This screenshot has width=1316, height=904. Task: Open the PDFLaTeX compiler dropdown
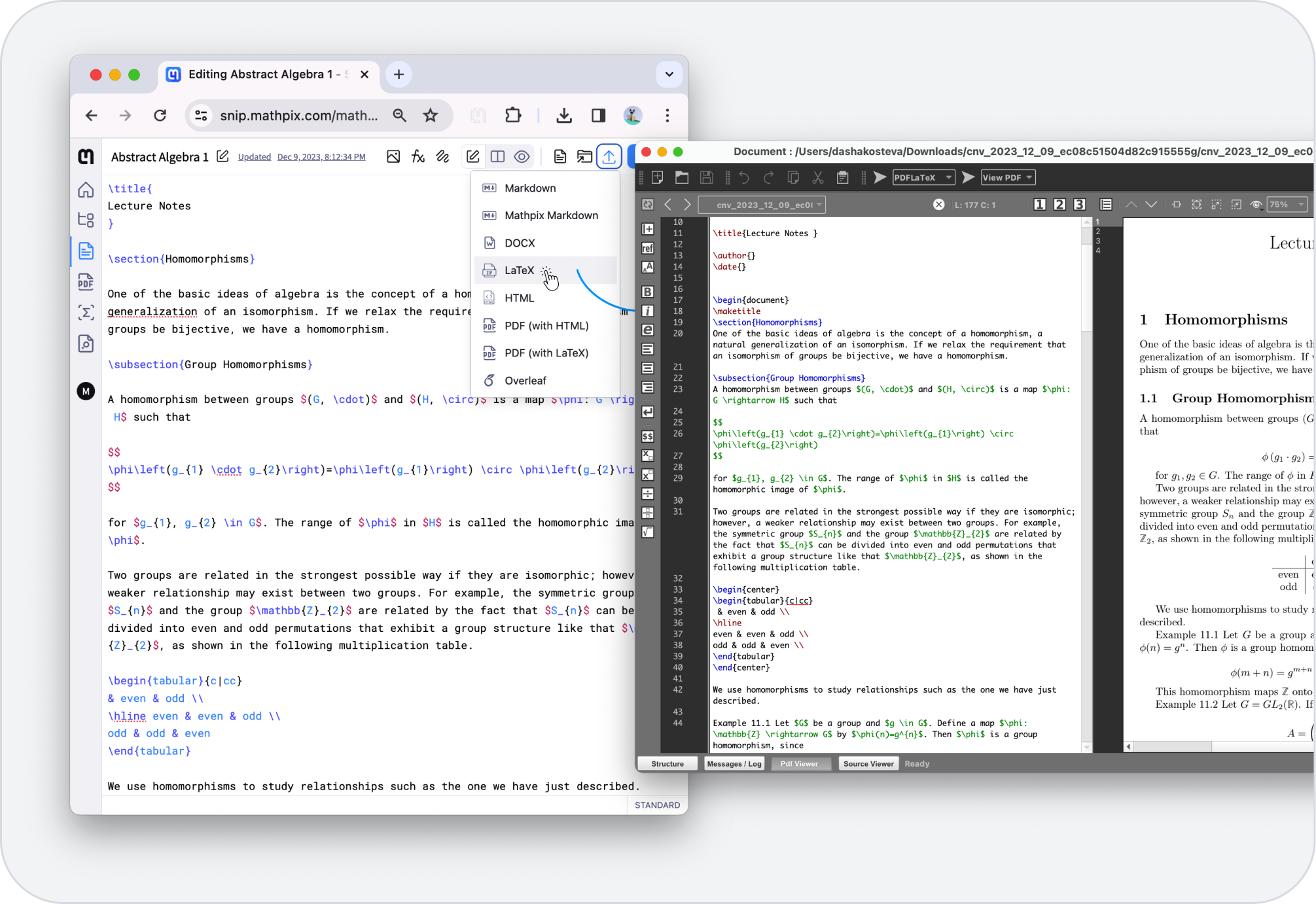[x=923, y=177]
